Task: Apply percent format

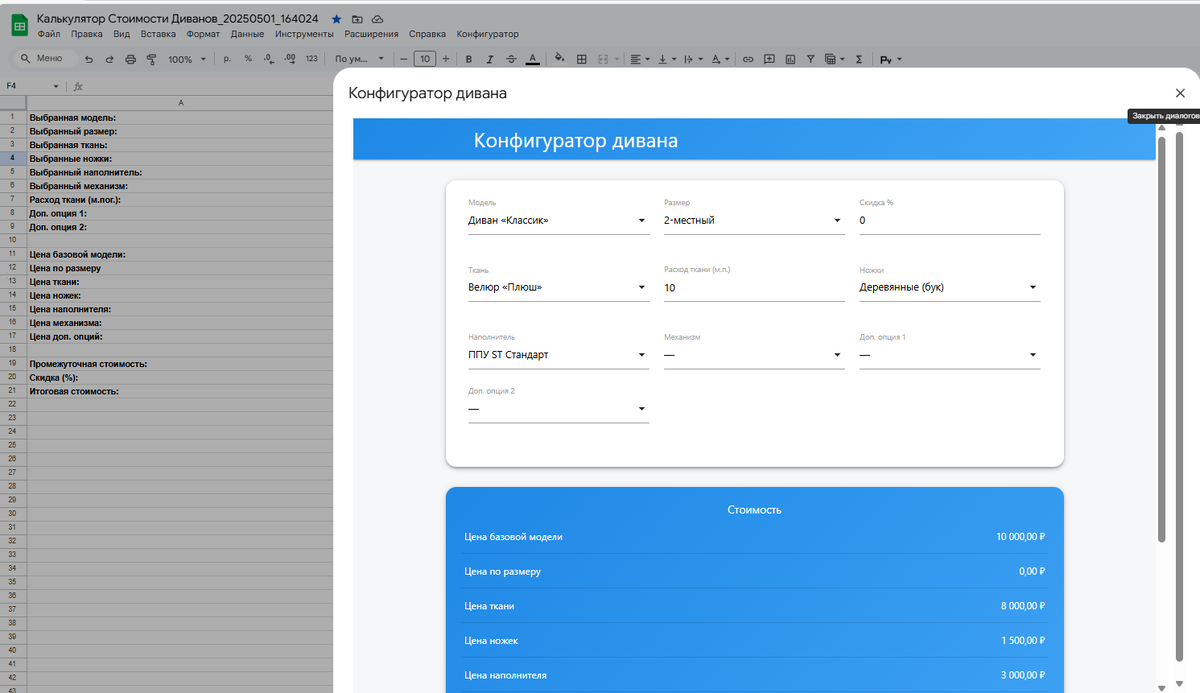Action: tap(248, 59)
